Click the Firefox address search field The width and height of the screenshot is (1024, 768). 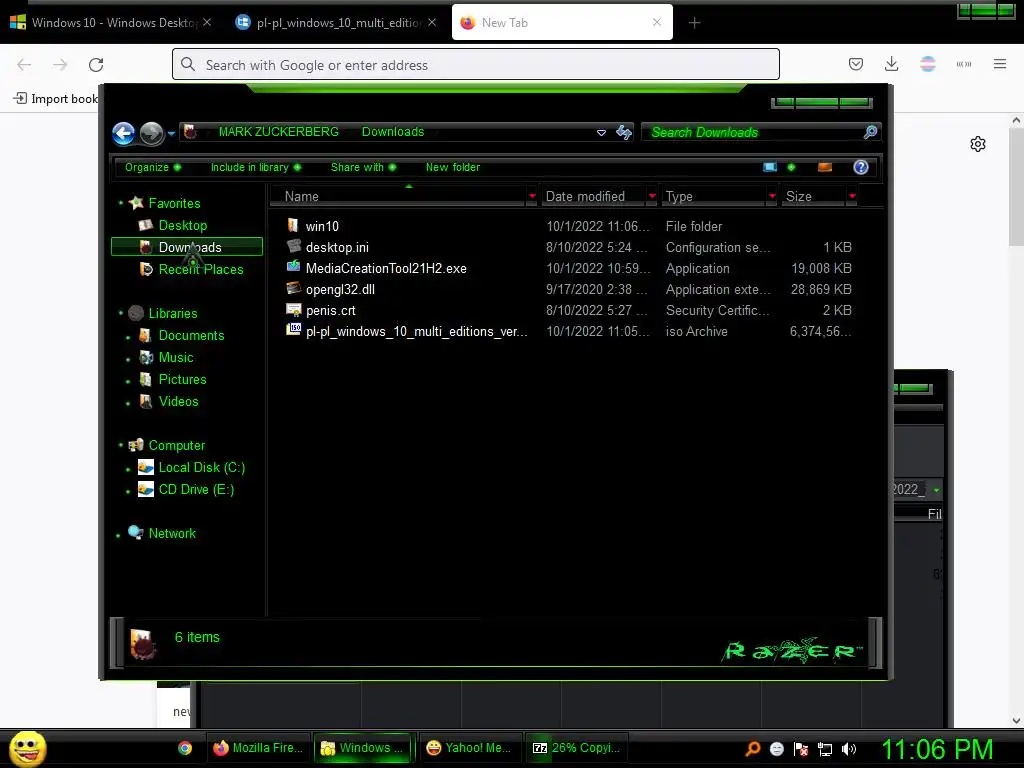click(x=475, y=65)
